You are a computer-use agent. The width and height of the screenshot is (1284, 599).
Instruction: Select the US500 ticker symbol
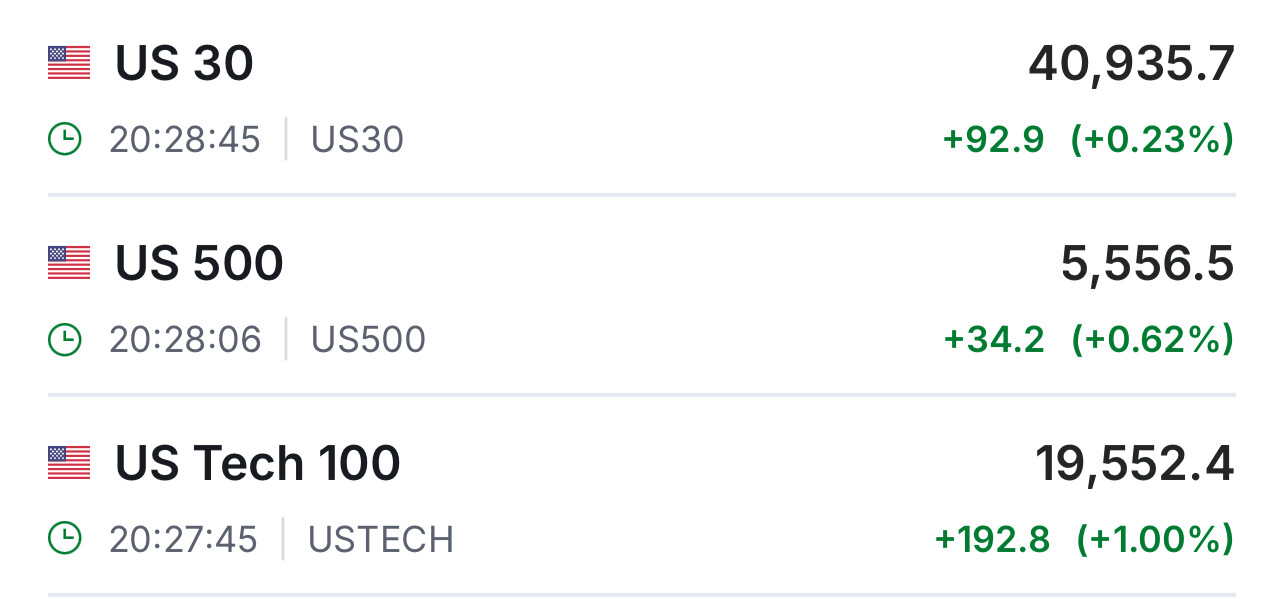click(368, 340)
